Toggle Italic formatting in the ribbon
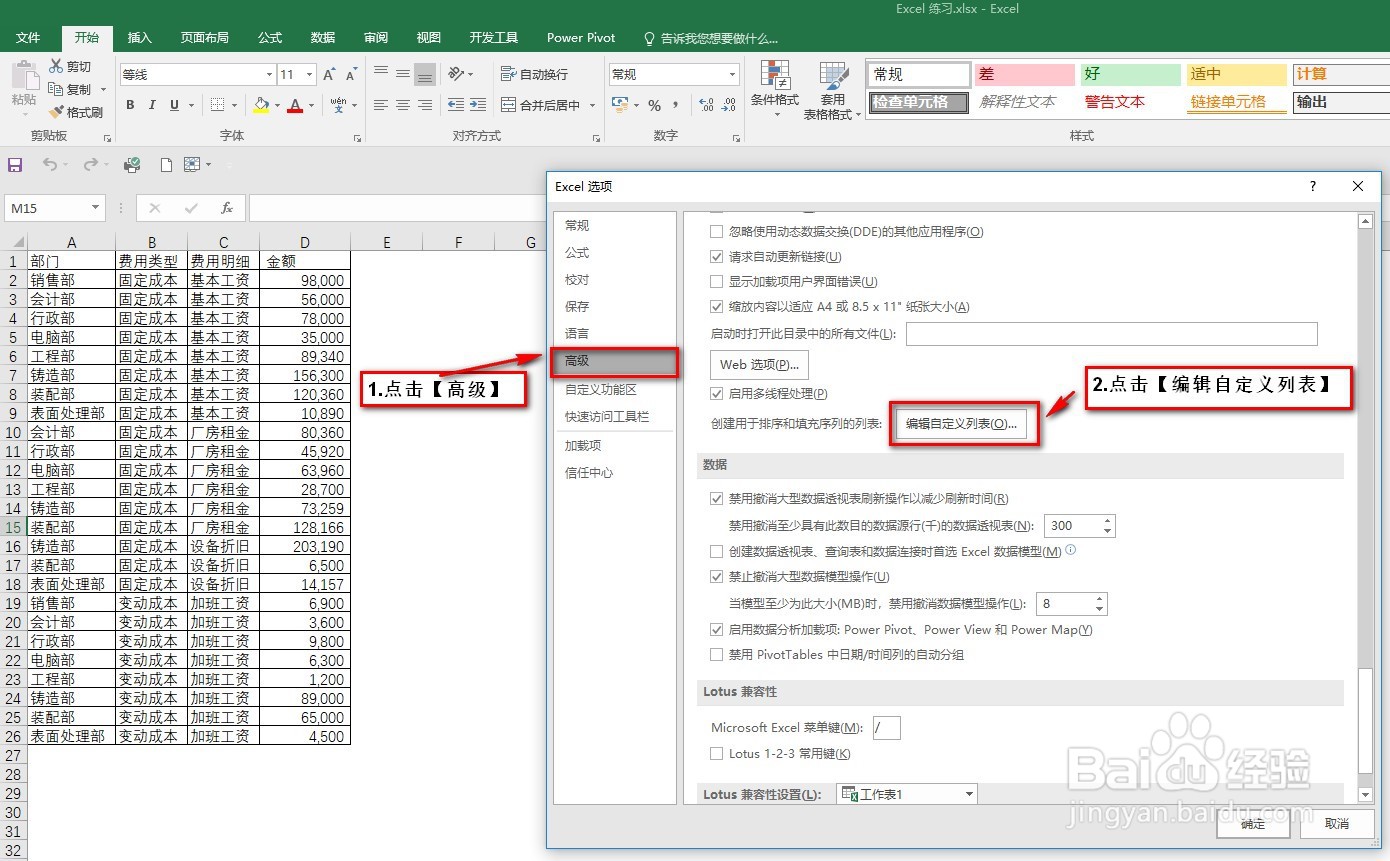This screenshot has height=861, width=1390. [x=152, y=105]
